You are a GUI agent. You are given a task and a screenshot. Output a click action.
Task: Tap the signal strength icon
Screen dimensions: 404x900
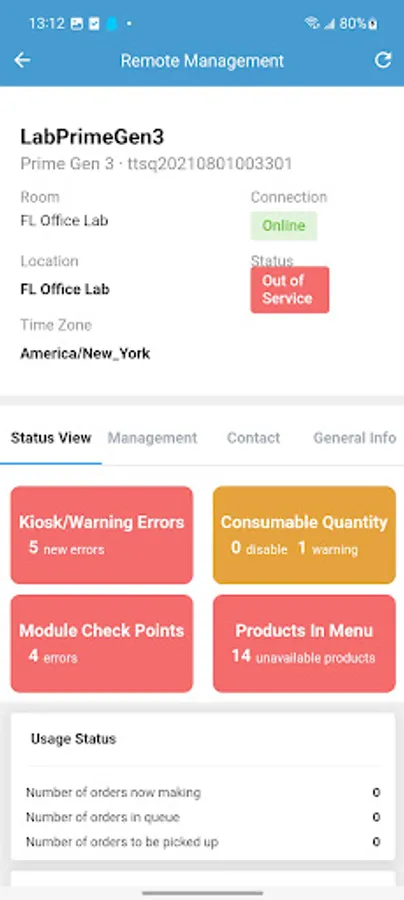coord(329,24)
